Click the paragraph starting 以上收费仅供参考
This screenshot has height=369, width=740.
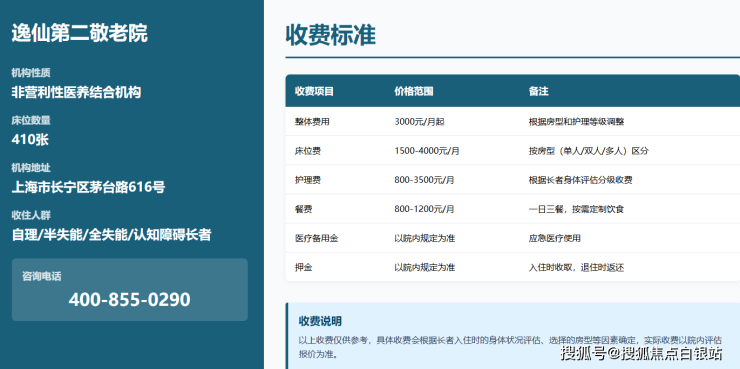[510, 347]
